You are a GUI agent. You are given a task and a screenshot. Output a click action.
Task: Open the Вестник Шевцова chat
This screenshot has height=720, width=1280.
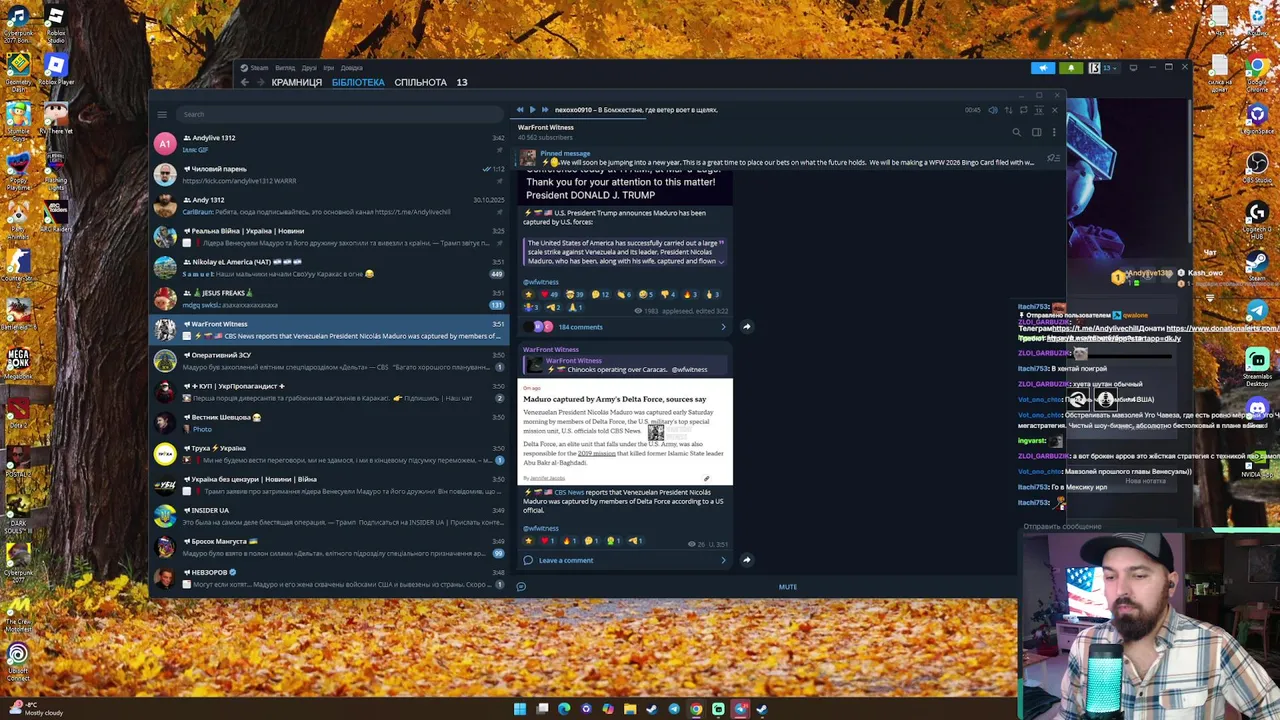coord(329,423)
